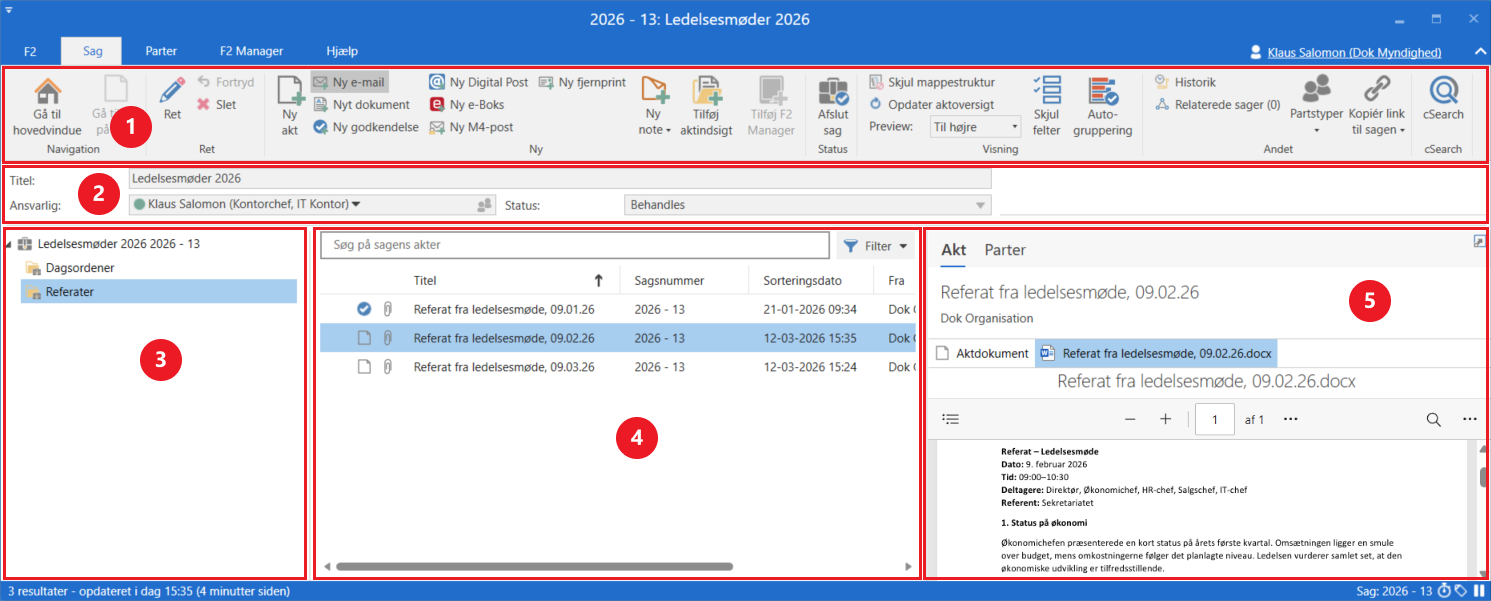
Task: Click Afslut sag icon
Action: click(832, 92)
